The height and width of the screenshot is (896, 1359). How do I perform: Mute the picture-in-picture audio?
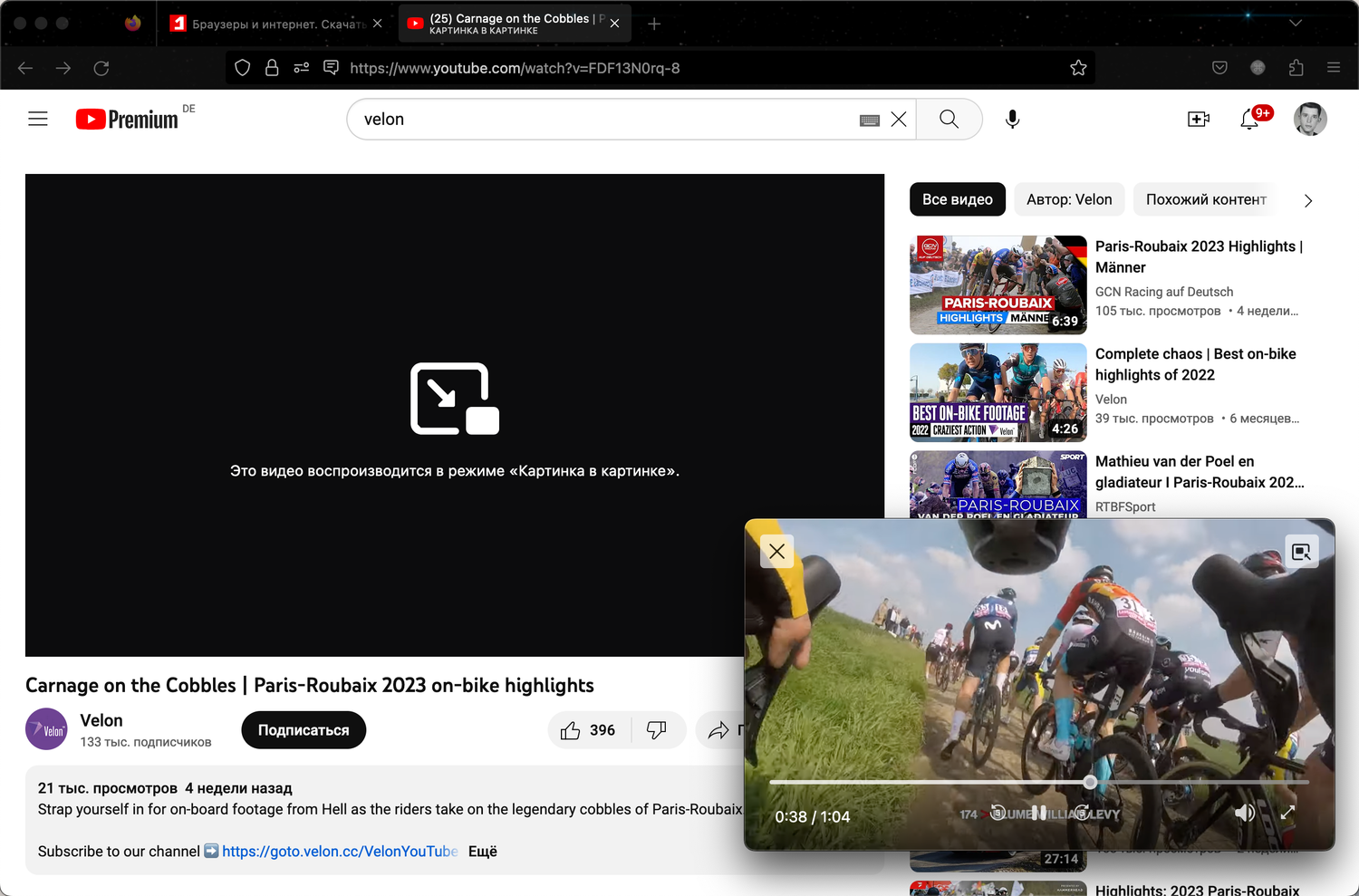pyautogui.click(x=1246, y=813)
